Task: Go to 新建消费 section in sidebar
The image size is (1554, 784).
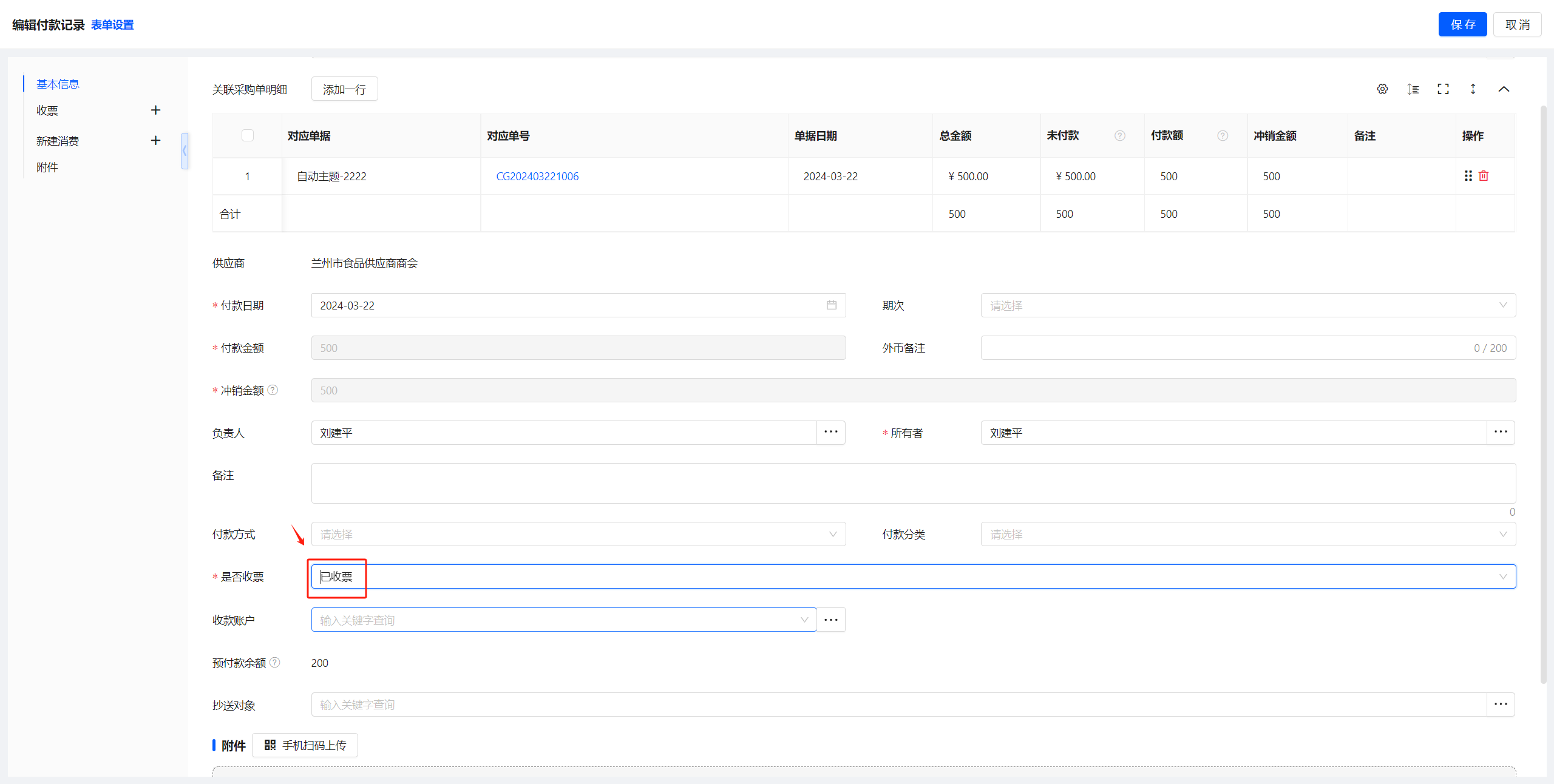Action: tap(58, 141)
